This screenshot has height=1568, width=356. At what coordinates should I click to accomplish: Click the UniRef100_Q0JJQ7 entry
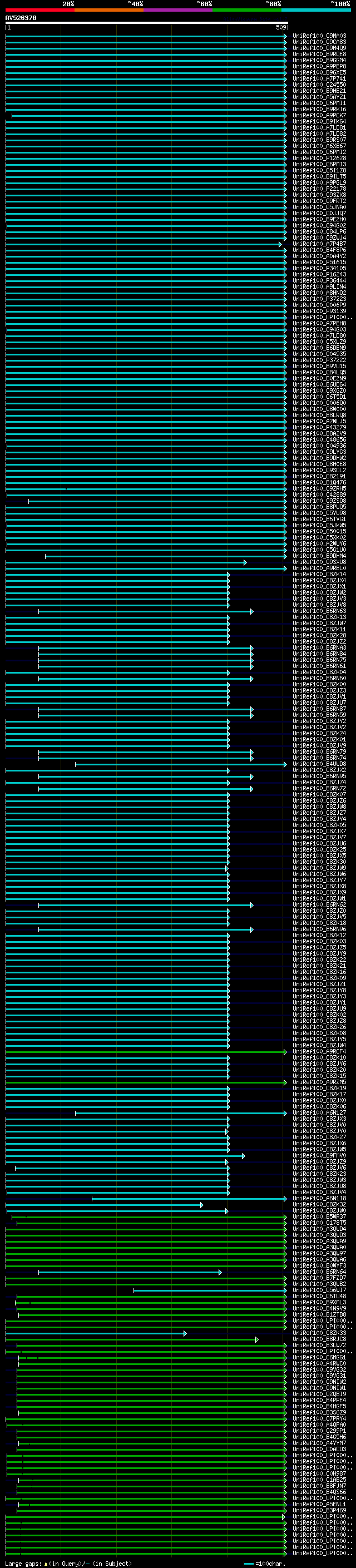coord(319,213)
